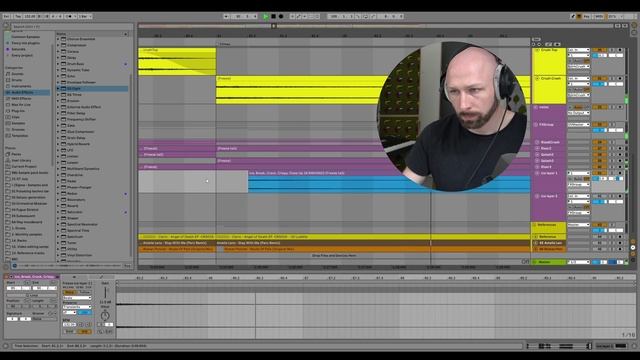
Task: Select Sounds category in browser
Action: point(18,74)
